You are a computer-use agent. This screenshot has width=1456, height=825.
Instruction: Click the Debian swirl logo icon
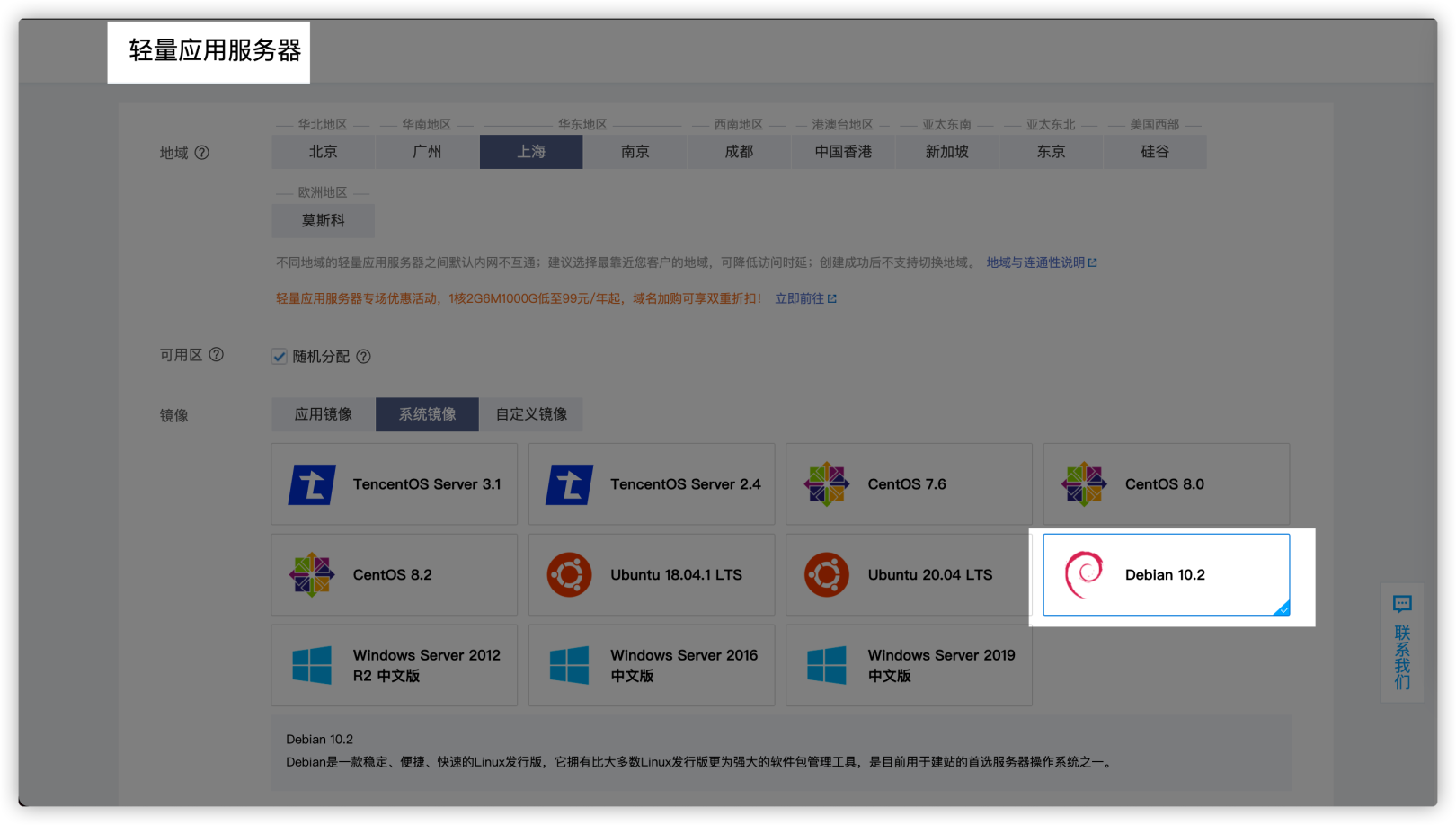(1084, 575)
